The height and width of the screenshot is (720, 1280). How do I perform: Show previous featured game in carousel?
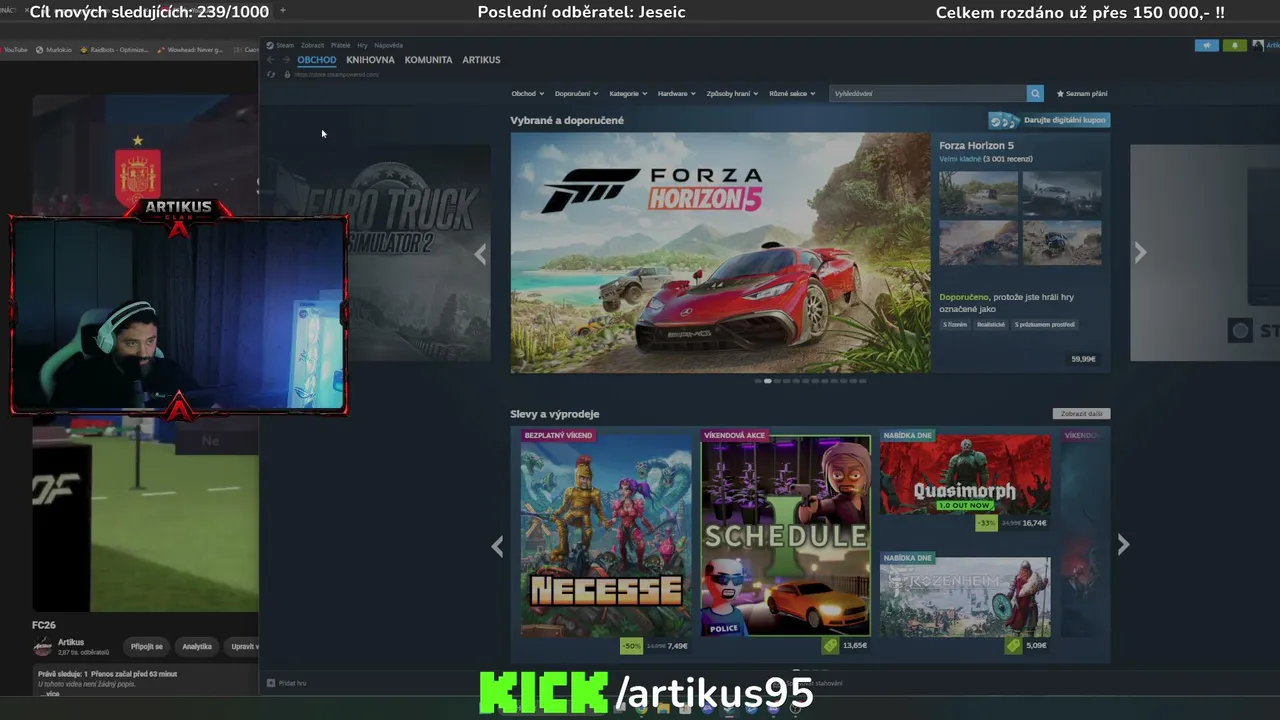click(x=480, y=254)
